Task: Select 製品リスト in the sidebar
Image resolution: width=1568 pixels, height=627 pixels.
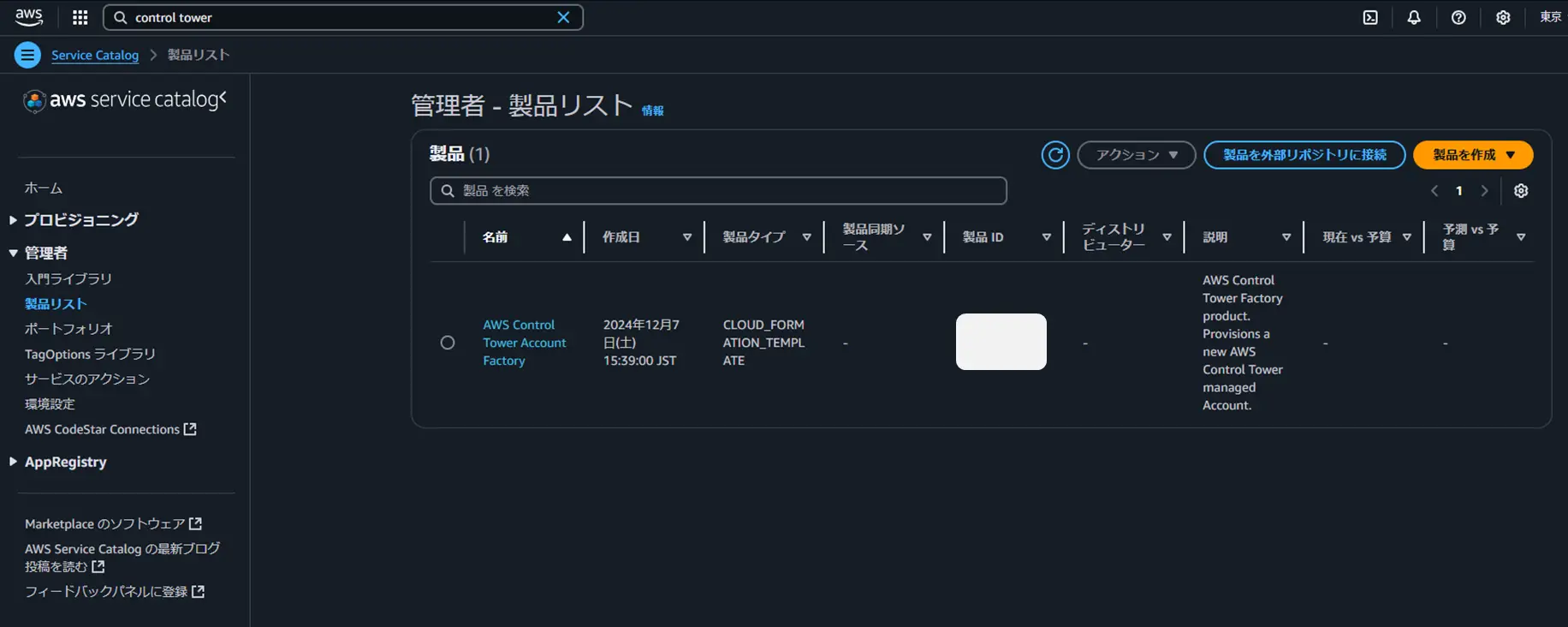Action: click(x=56, y=303)
